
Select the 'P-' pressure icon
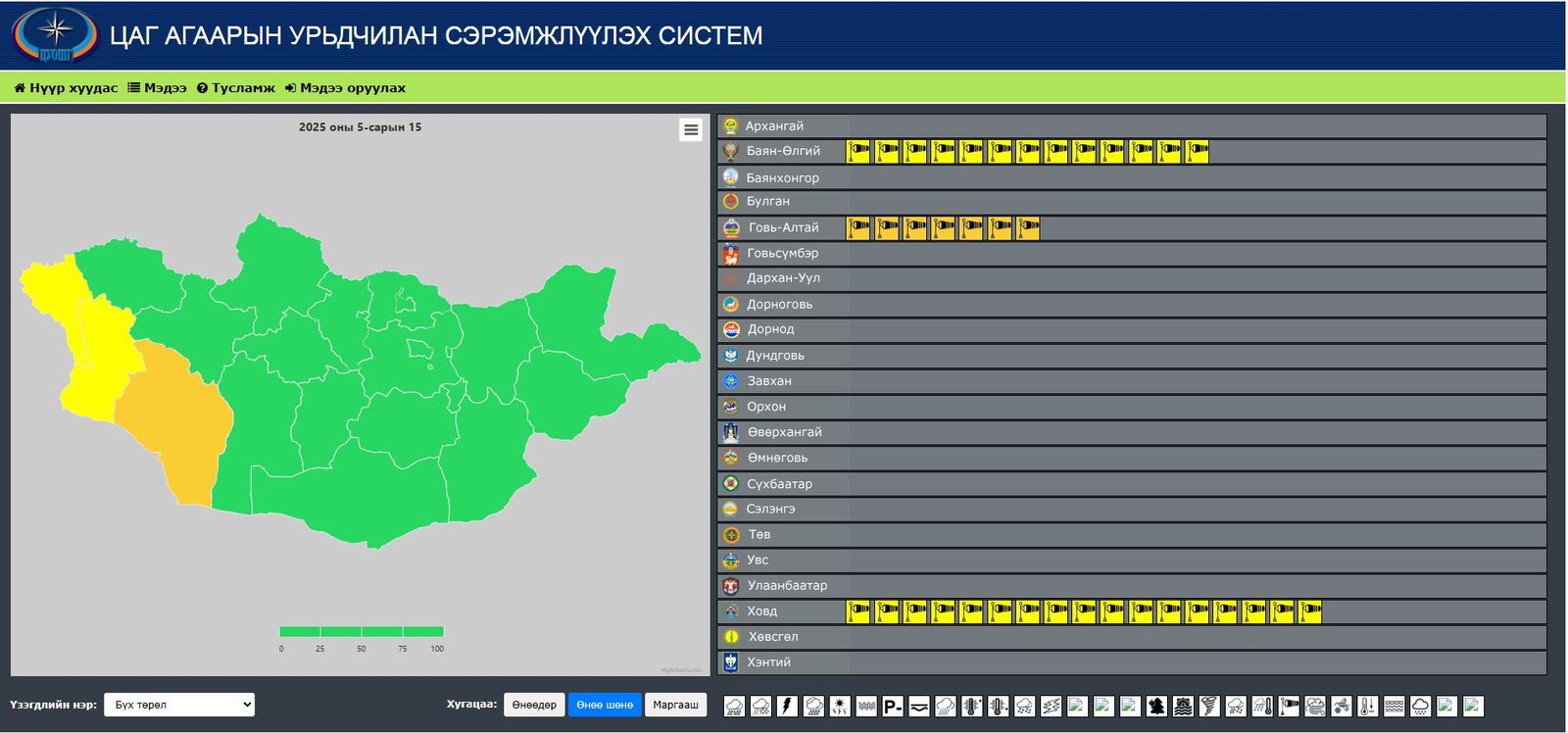point(892,707)
